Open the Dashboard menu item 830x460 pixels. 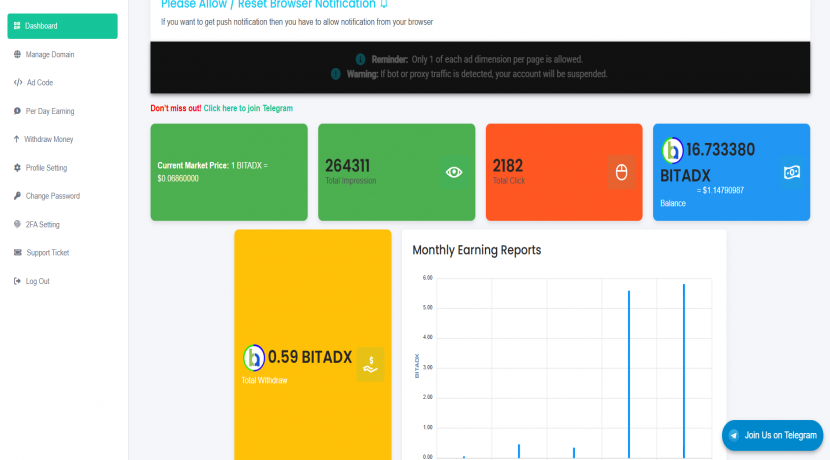click(x=62, y=26)
